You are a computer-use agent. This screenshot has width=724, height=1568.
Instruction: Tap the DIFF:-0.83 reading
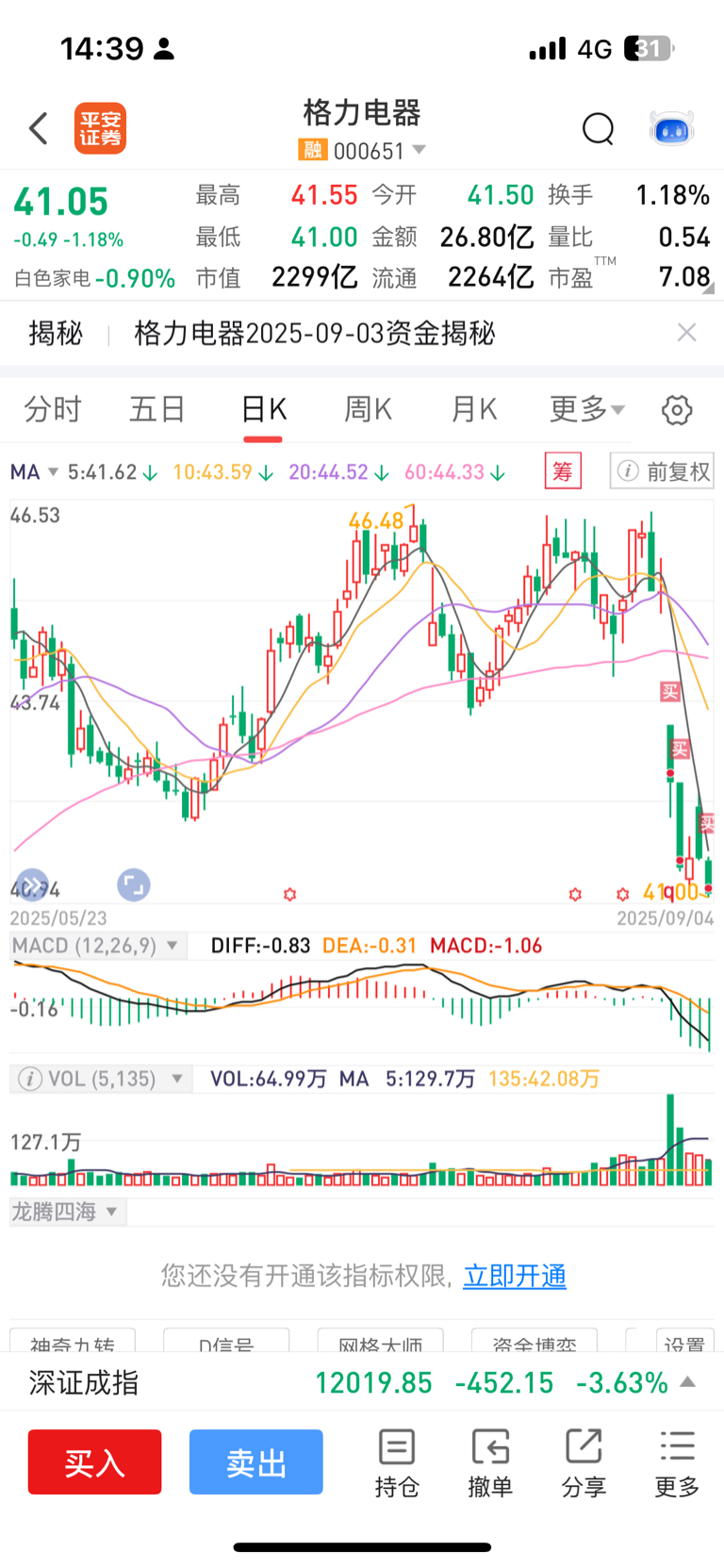[x=260, y=946]
